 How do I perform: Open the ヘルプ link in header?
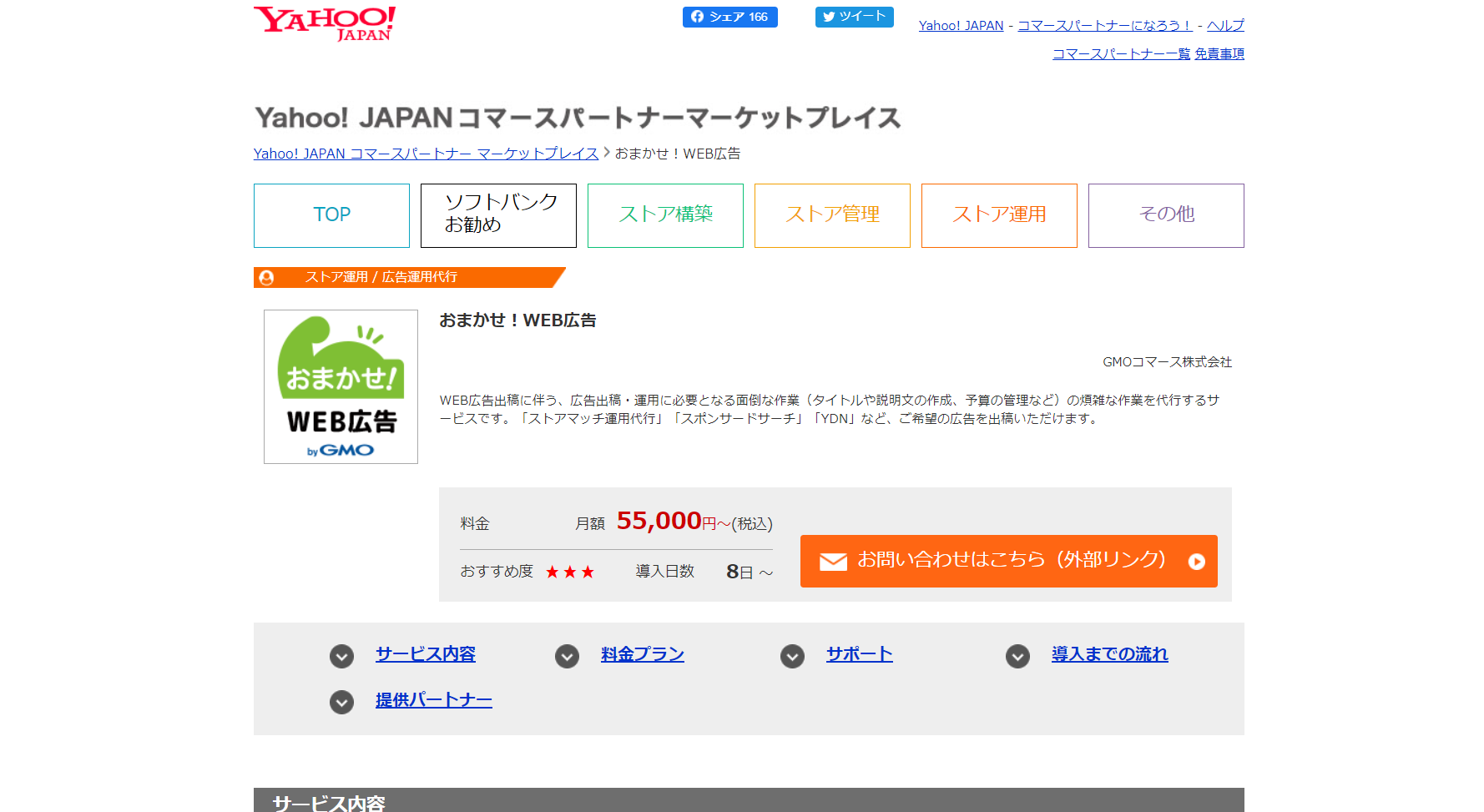click(x=1224, y=26)
